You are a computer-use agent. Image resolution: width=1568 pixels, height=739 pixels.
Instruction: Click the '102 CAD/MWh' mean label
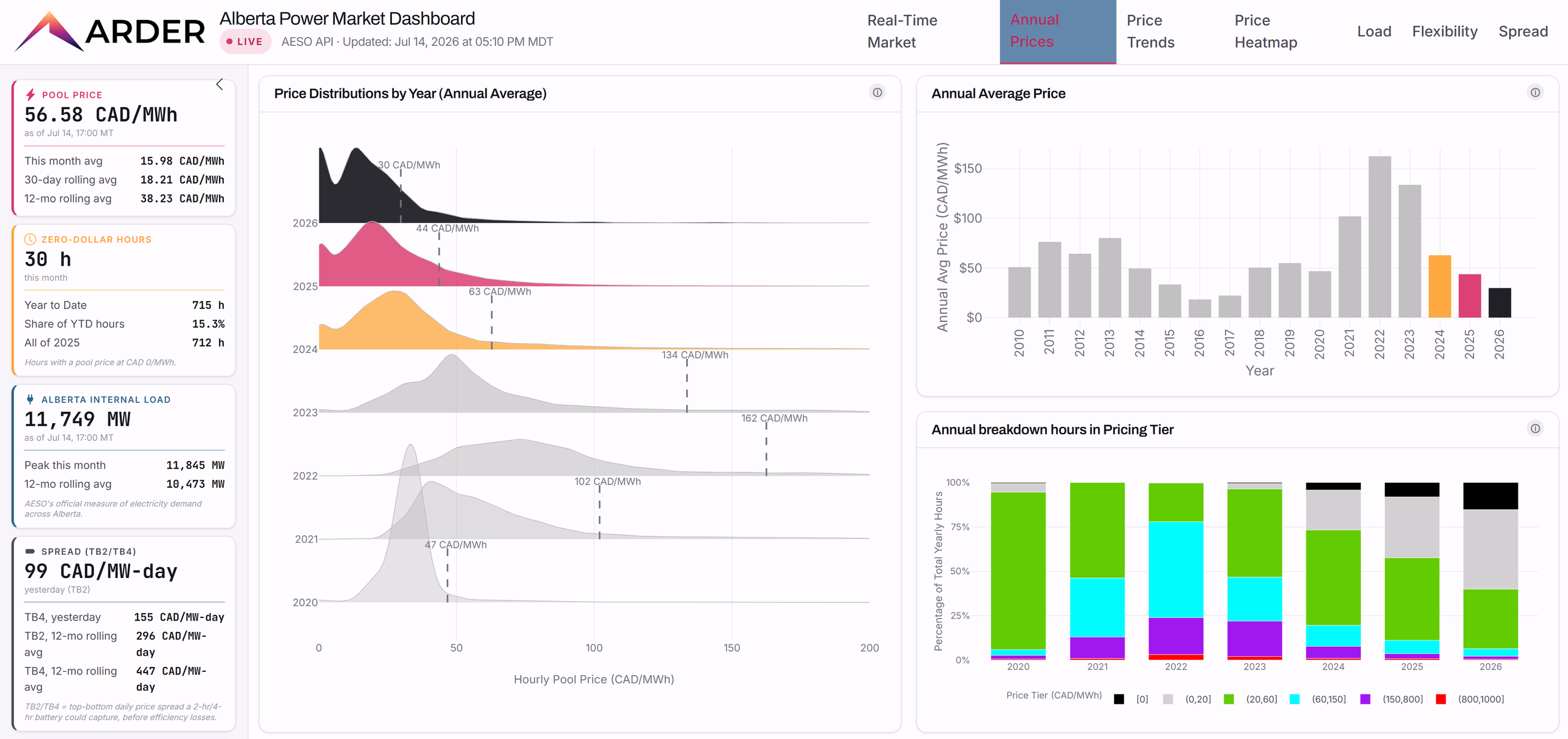tap(607, 481)
